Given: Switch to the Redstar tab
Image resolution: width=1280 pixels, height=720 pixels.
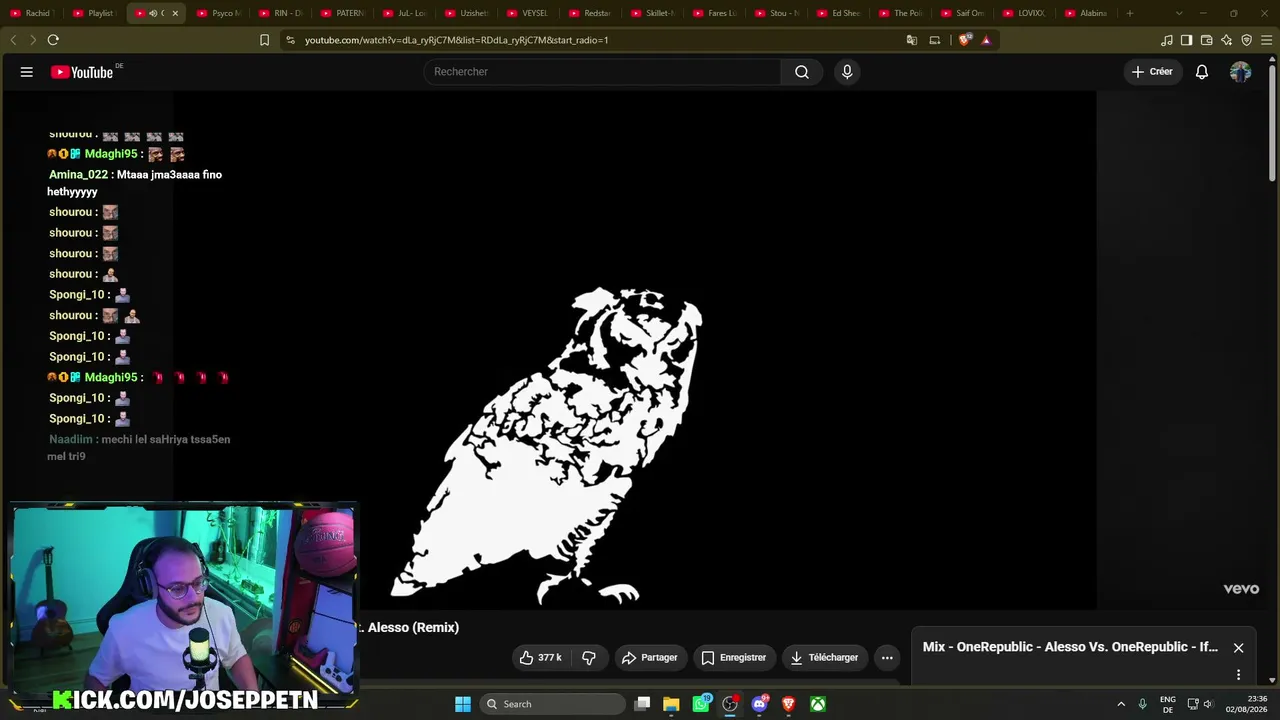Looking at the screenshot, I should pos(591,13).
